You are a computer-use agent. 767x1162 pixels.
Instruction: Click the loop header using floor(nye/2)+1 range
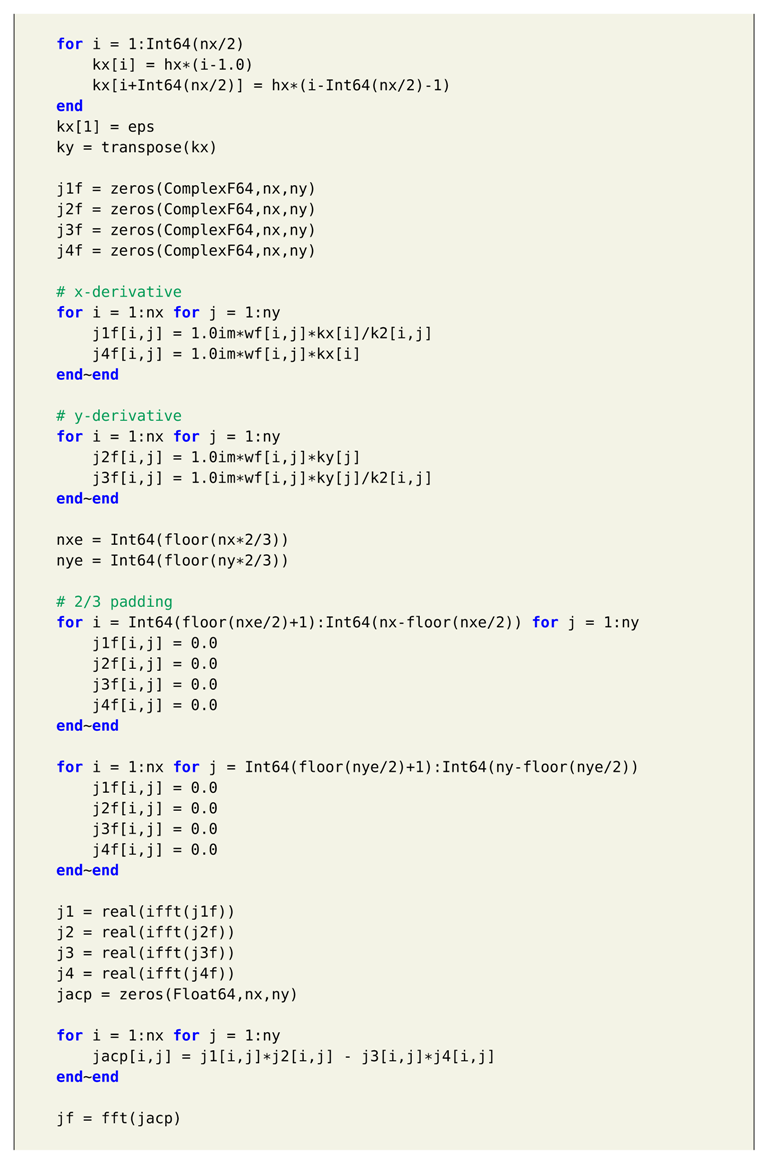pyautogui.click(x=347, y=767)
